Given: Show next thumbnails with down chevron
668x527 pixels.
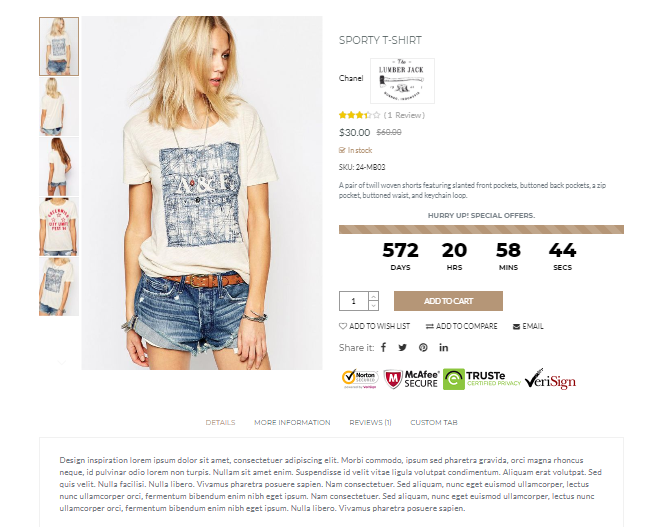Looking at the screenshot, I should (x=62, y=362).
